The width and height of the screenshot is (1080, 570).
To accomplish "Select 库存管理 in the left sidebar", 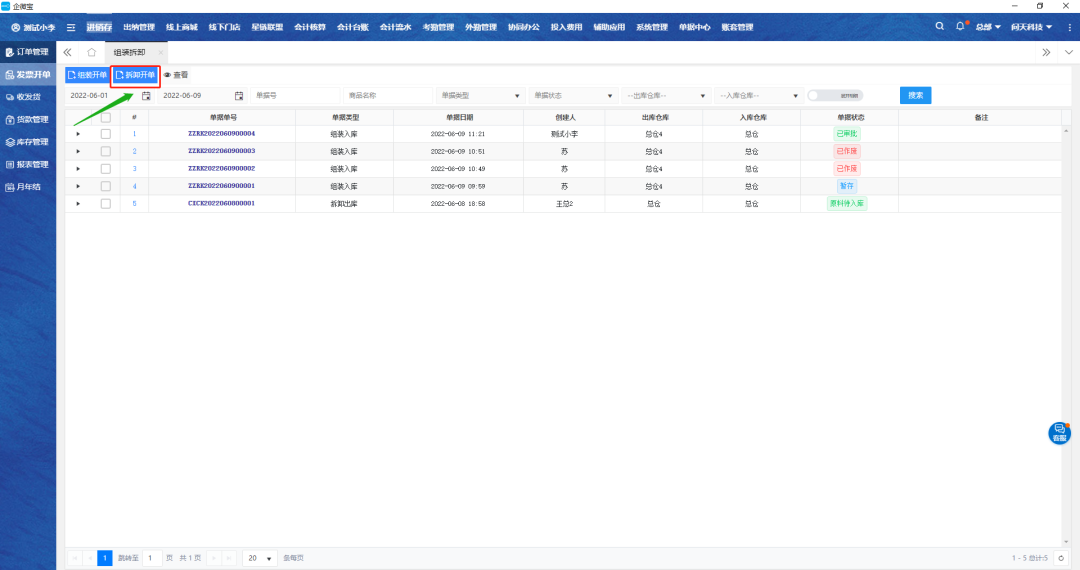I will pos(28,142).
